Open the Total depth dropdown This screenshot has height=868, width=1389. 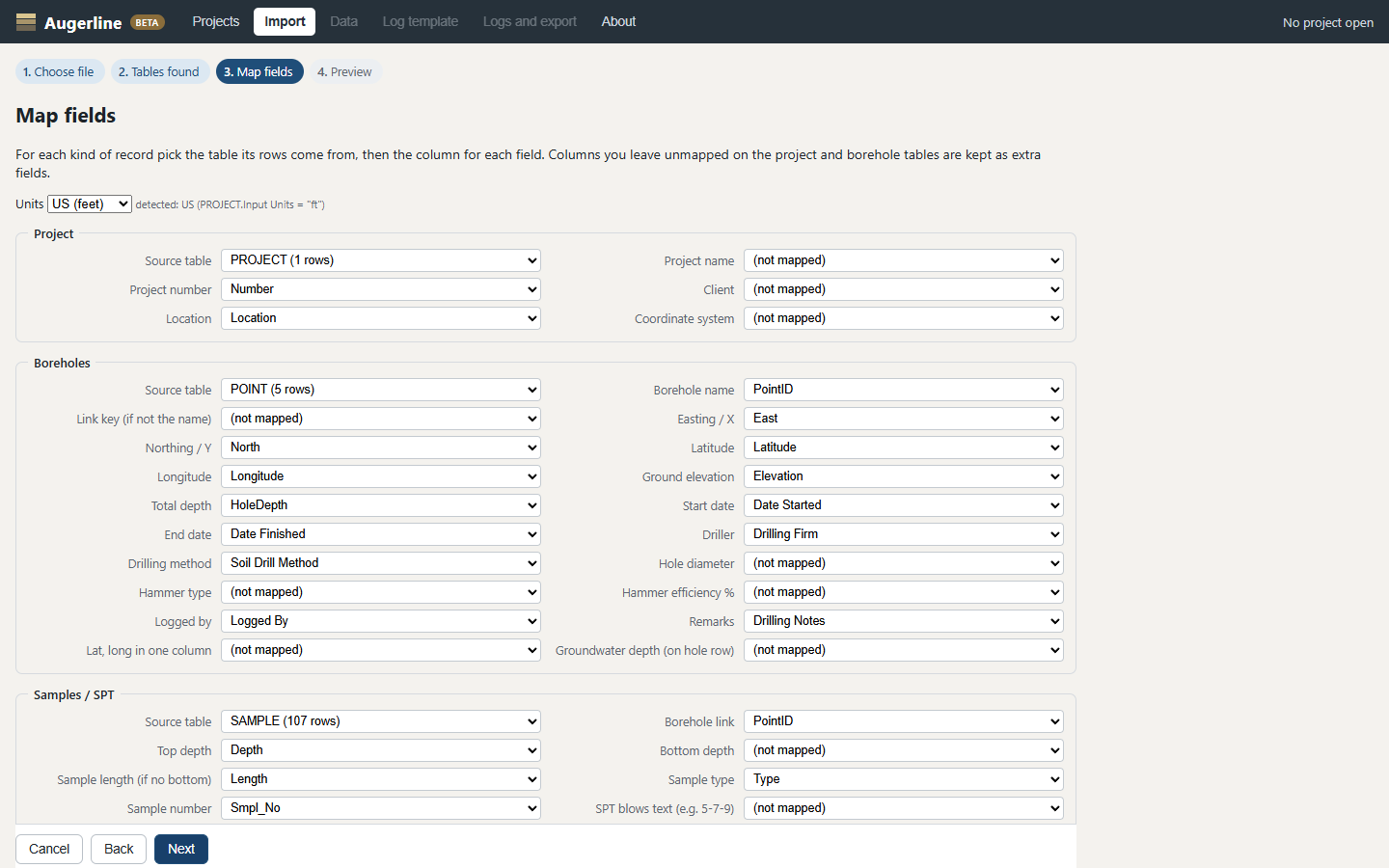tap(381, 505)
